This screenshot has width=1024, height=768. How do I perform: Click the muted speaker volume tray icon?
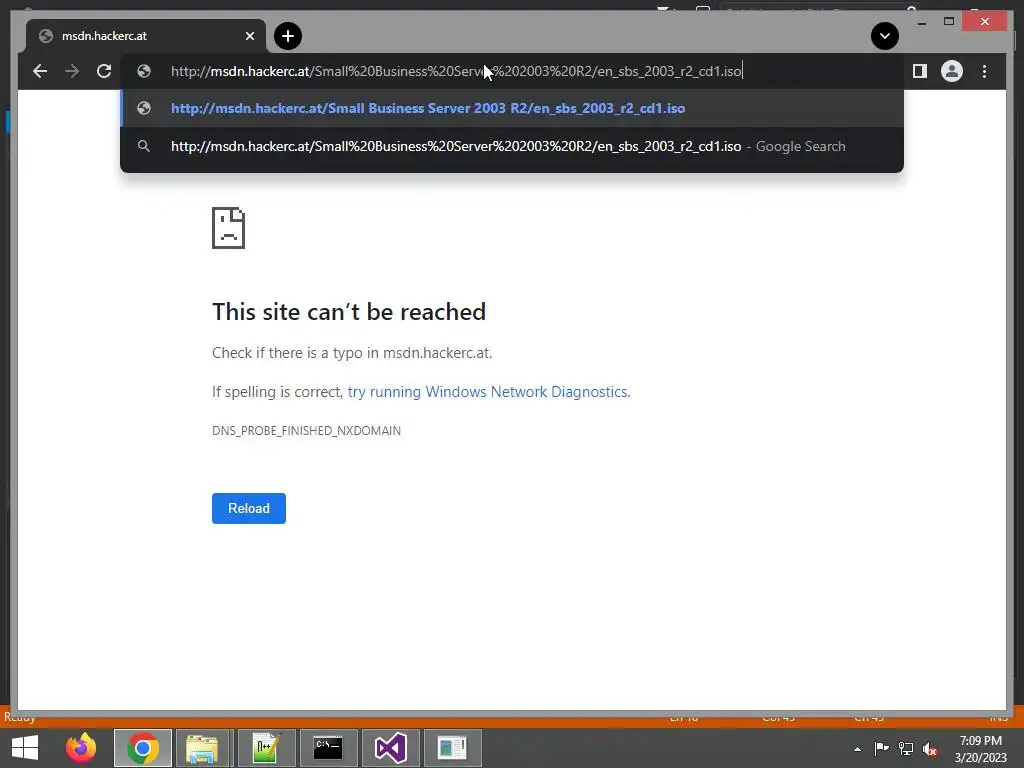click(930, 749)
